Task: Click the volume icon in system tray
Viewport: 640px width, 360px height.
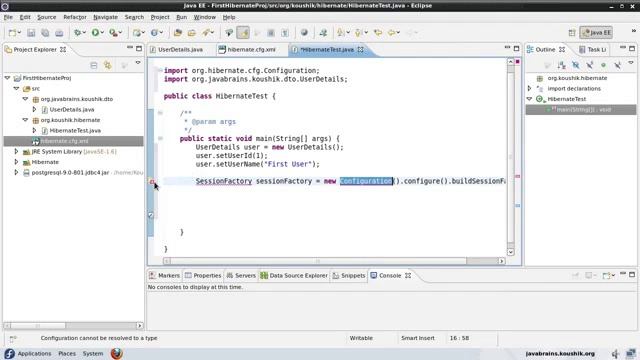Action: pyautogui.click(x=616, y=353)
